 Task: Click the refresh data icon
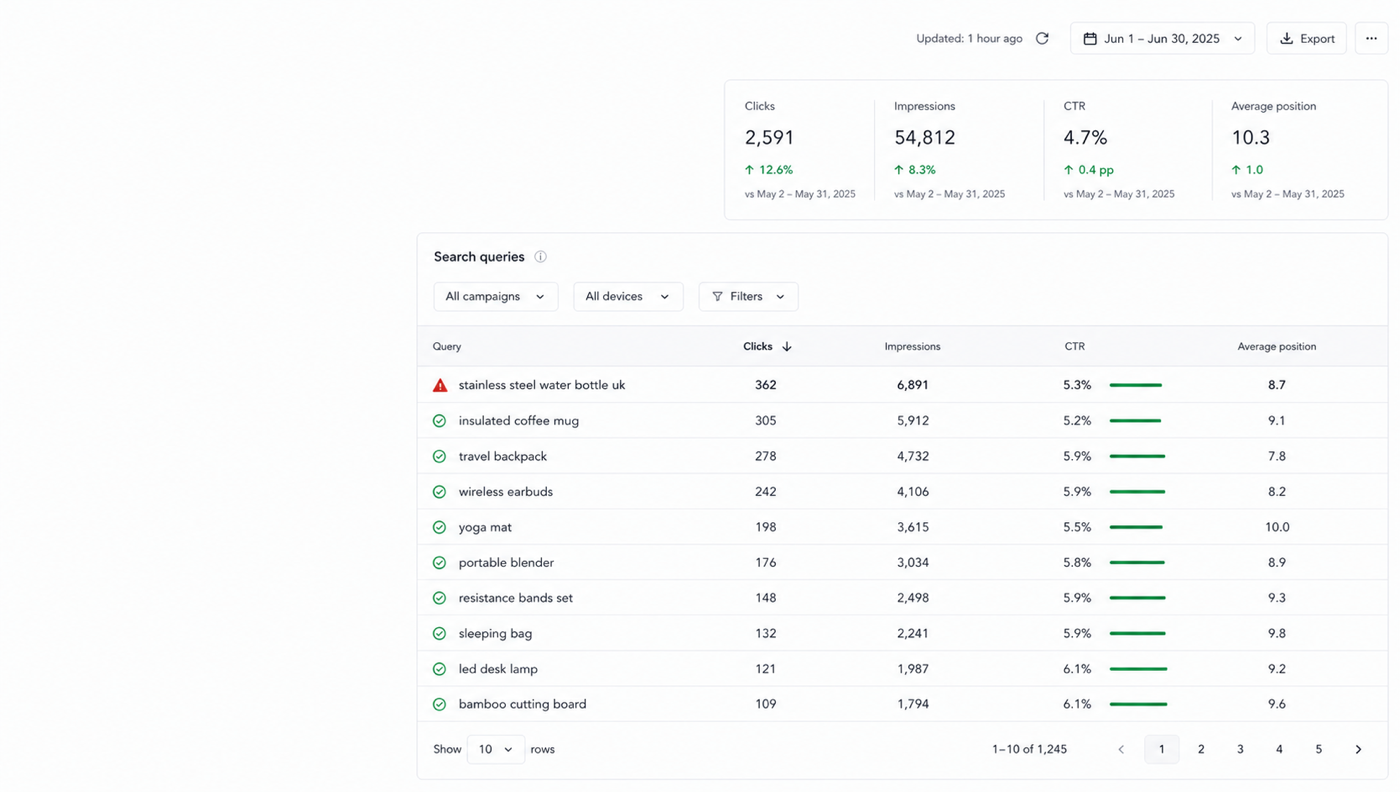(x=1042, y=39)
